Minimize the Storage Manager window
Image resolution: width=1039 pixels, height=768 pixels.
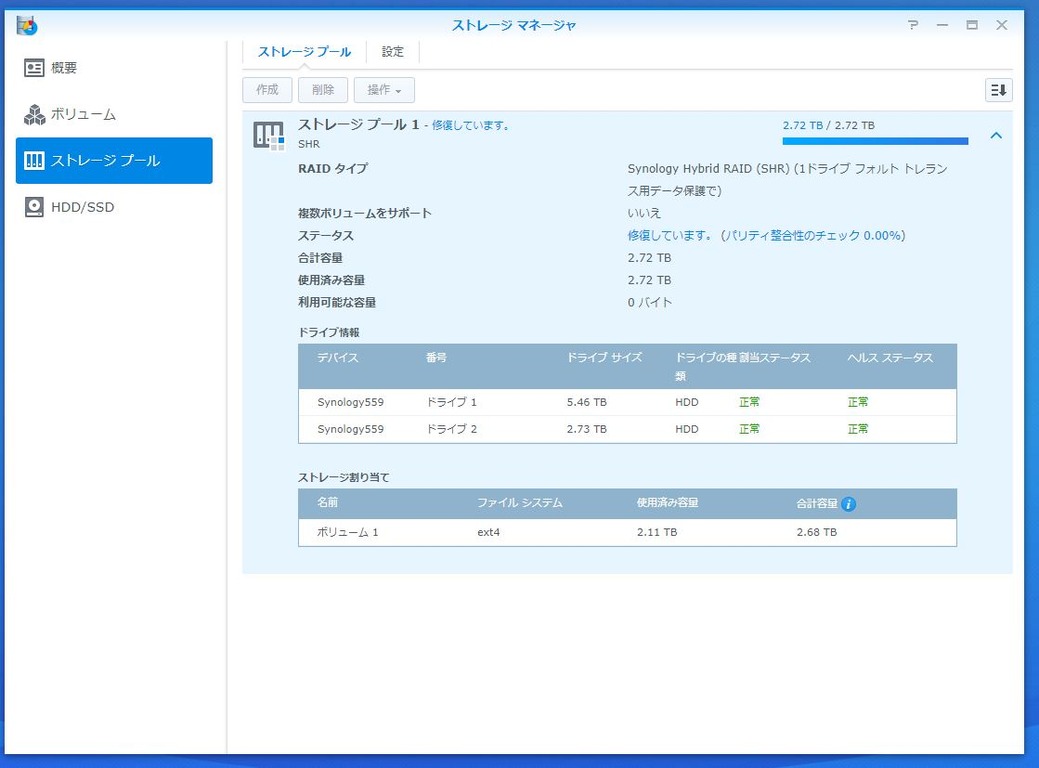tap(942, 25)
